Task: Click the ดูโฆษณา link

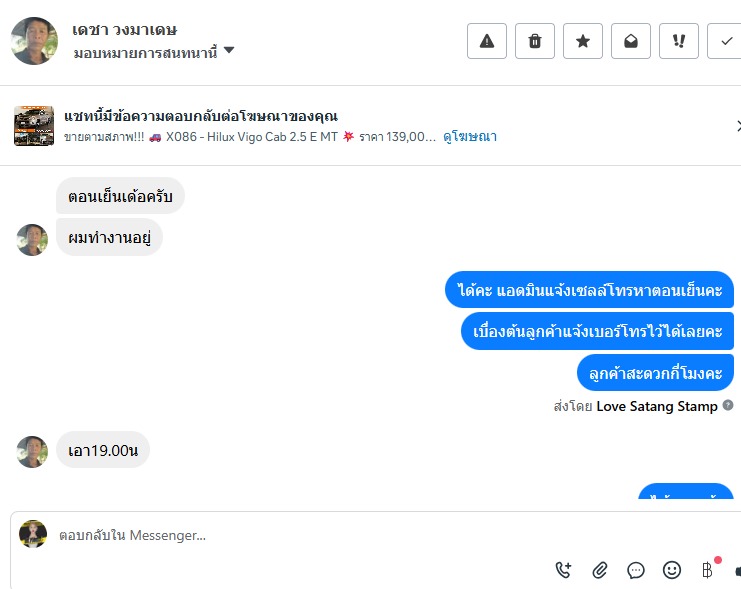Action: click(470, 136)
